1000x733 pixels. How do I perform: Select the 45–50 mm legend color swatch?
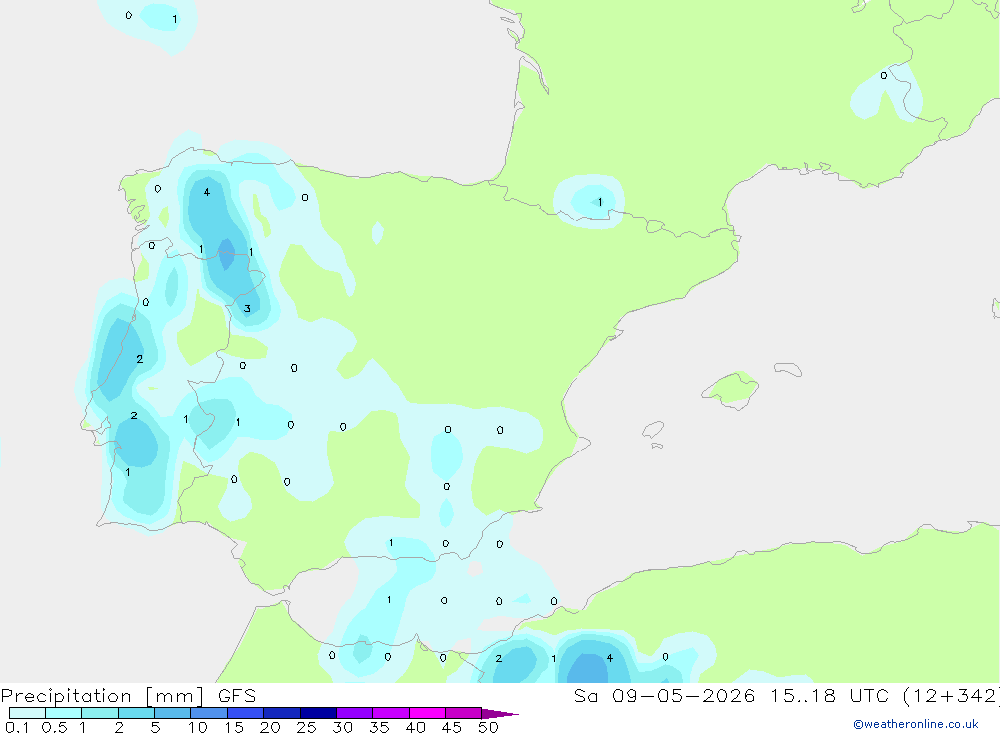pyautogui.click(x=463, y=713)
